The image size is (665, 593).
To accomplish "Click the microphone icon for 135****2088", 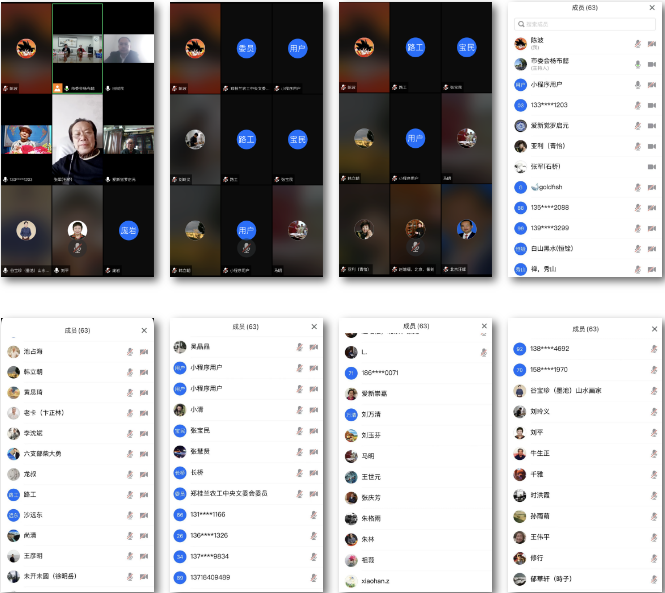I will click(x=637, y=208).
